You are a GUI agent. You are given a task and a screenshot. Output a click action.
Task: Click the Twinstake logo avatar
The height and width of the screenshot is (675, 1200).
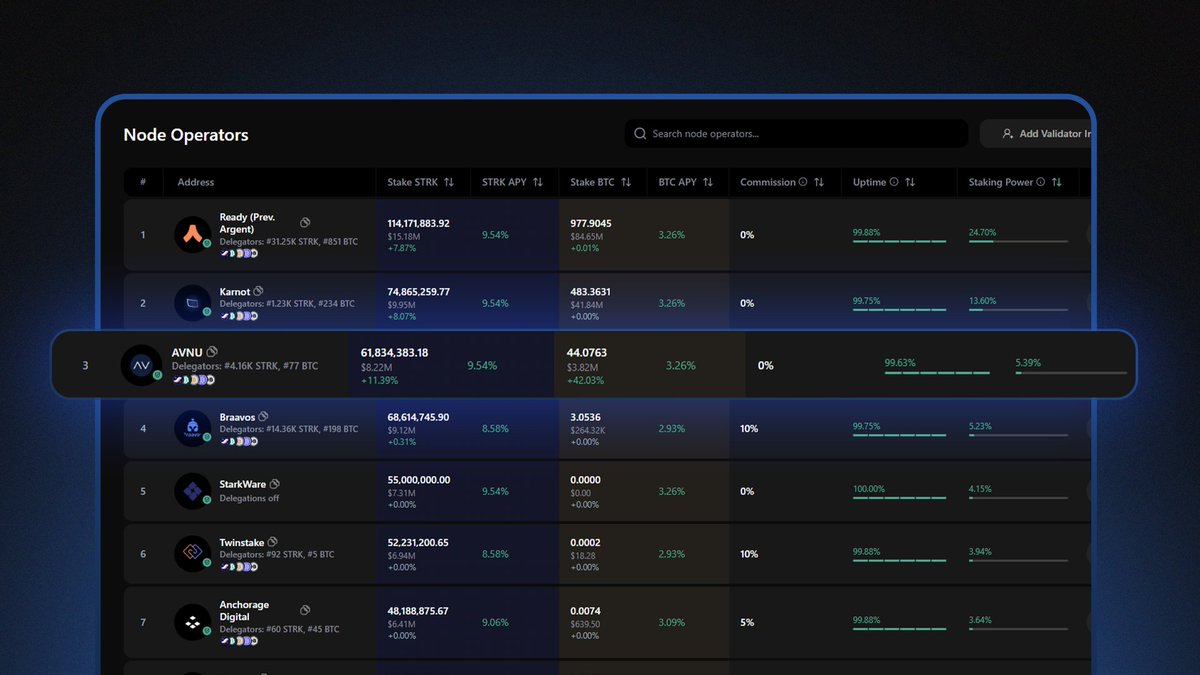point(192,554)
